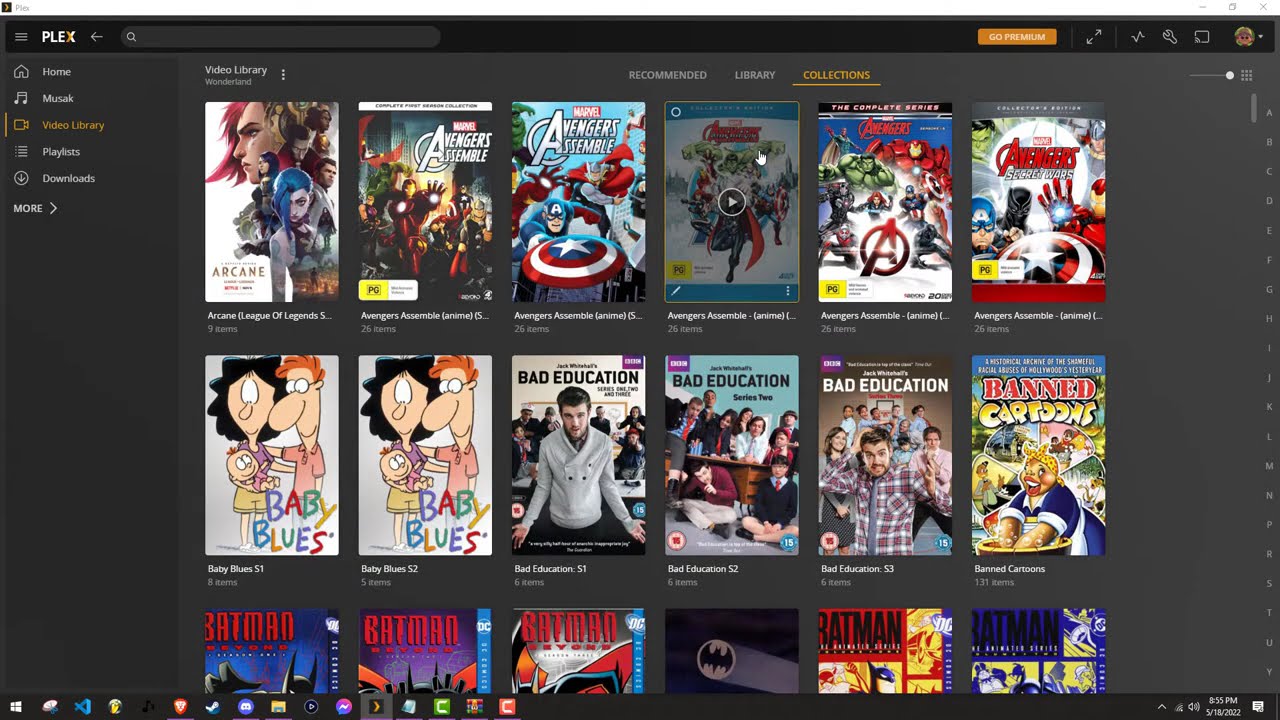Open the user account avatar dropdown
The image size is (1280, 720).
pos(1248,37)
